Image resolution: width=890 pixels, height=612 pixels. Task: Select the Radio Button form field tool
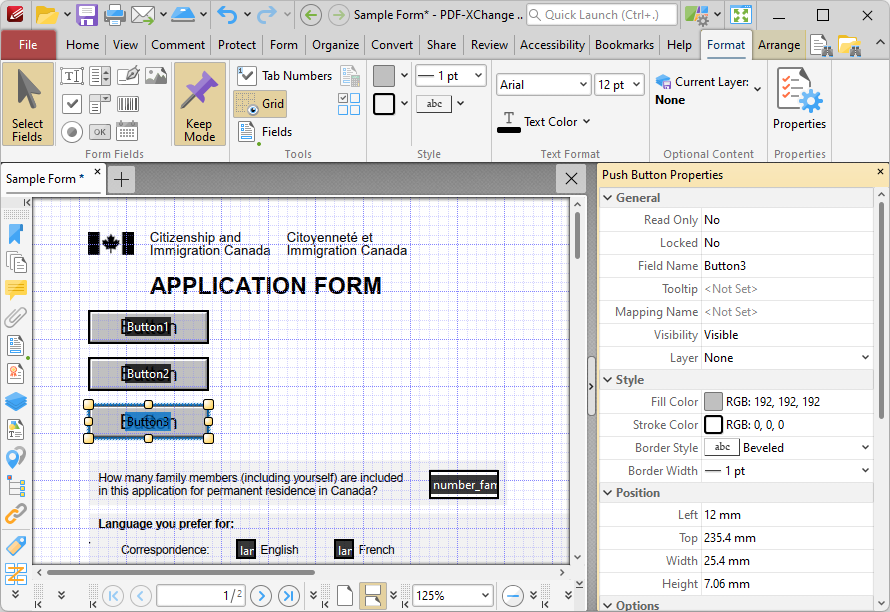(72, 132)
